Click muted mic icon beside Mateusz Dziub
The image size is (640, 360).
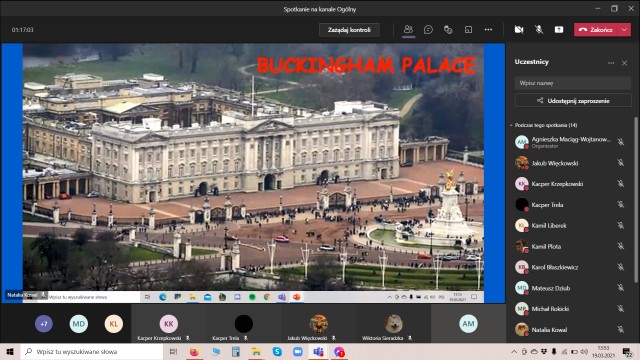coord(620,288)
